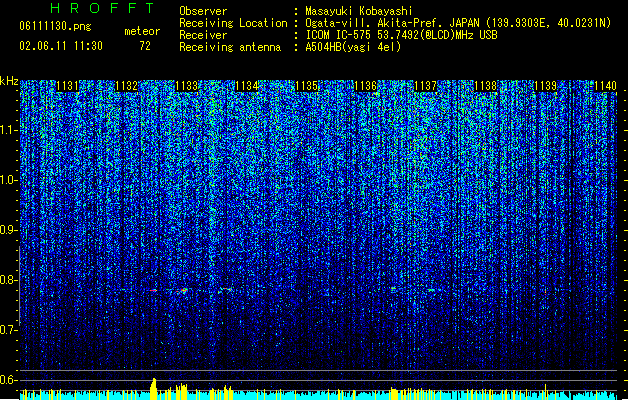Click the 1133 time marker

pyautogui.click(x=187, y=86)
